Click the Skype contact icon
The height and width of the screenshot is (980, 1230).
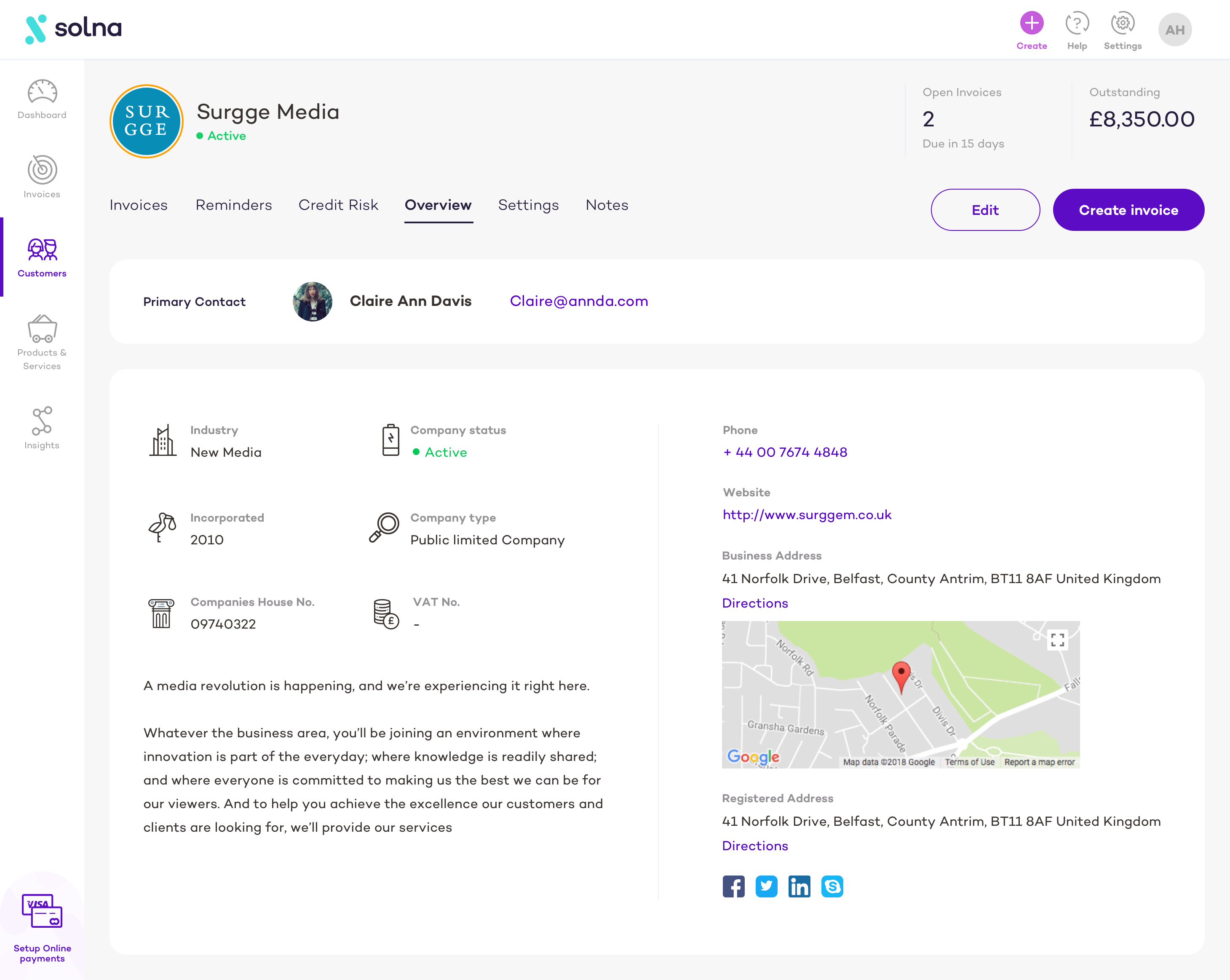coord(832,886)
